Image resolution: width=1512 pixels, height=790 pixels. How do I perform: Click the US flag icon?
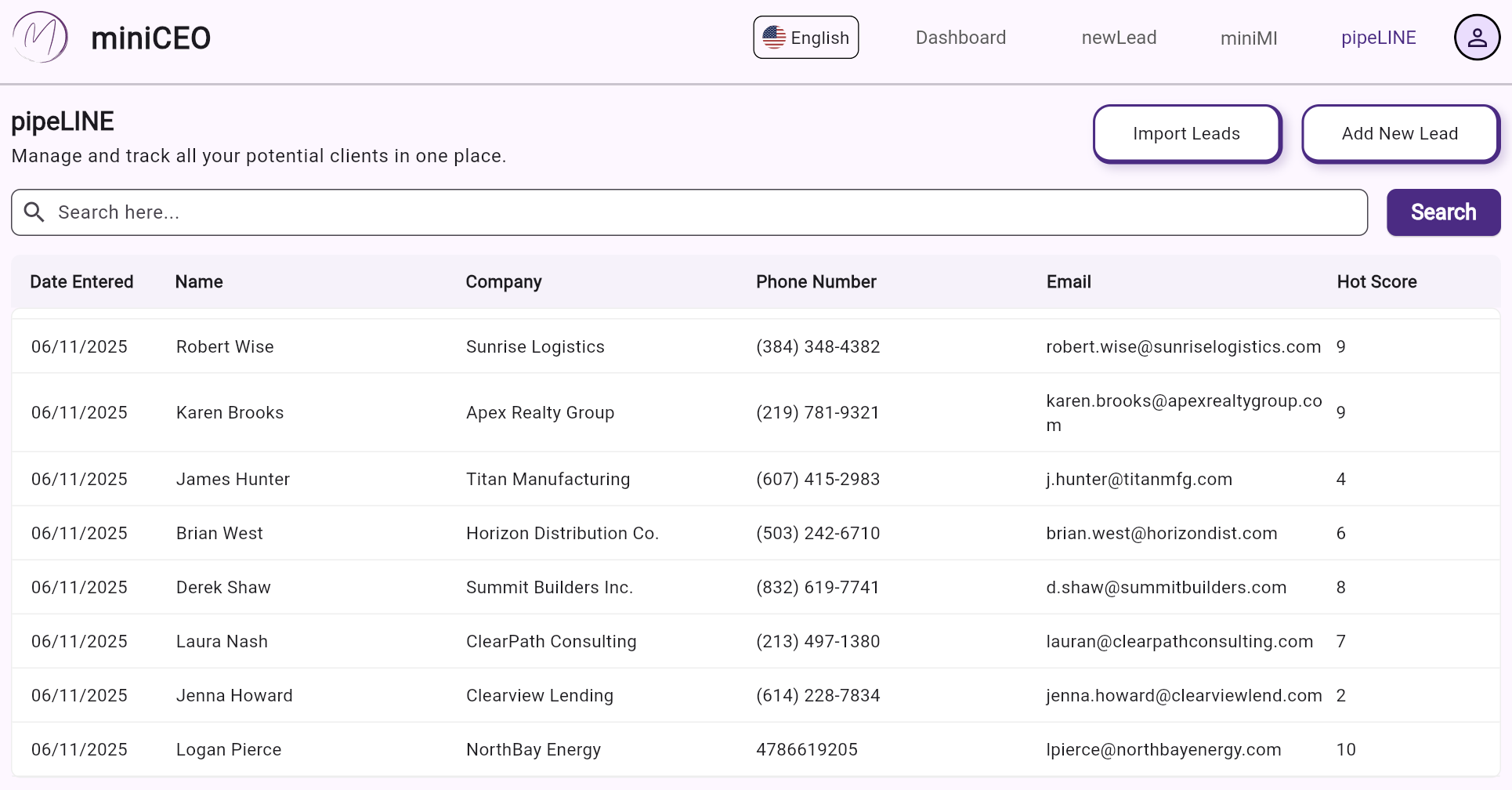774,38
